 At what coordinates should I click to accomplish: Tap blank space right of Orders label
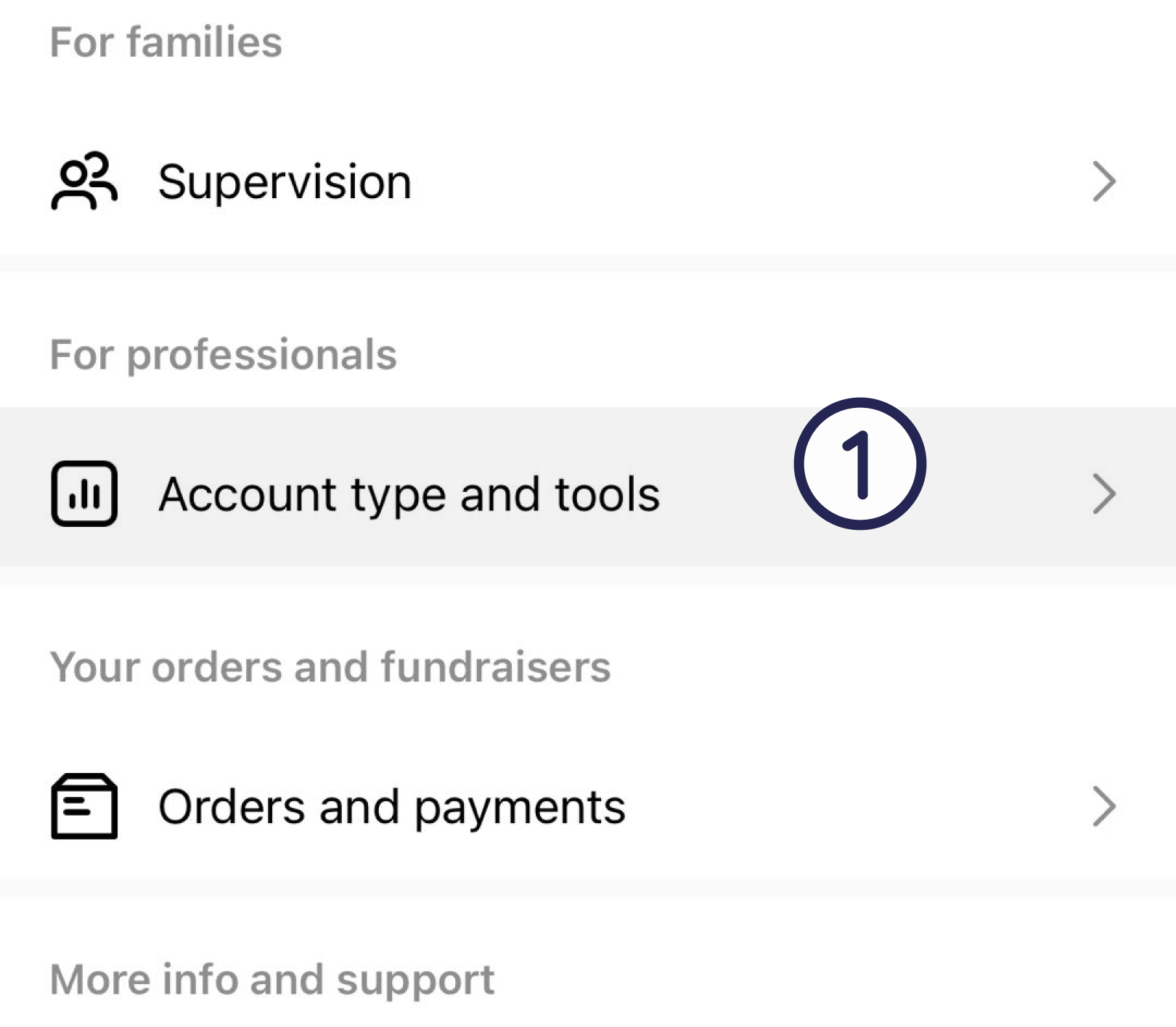point(857,806)
